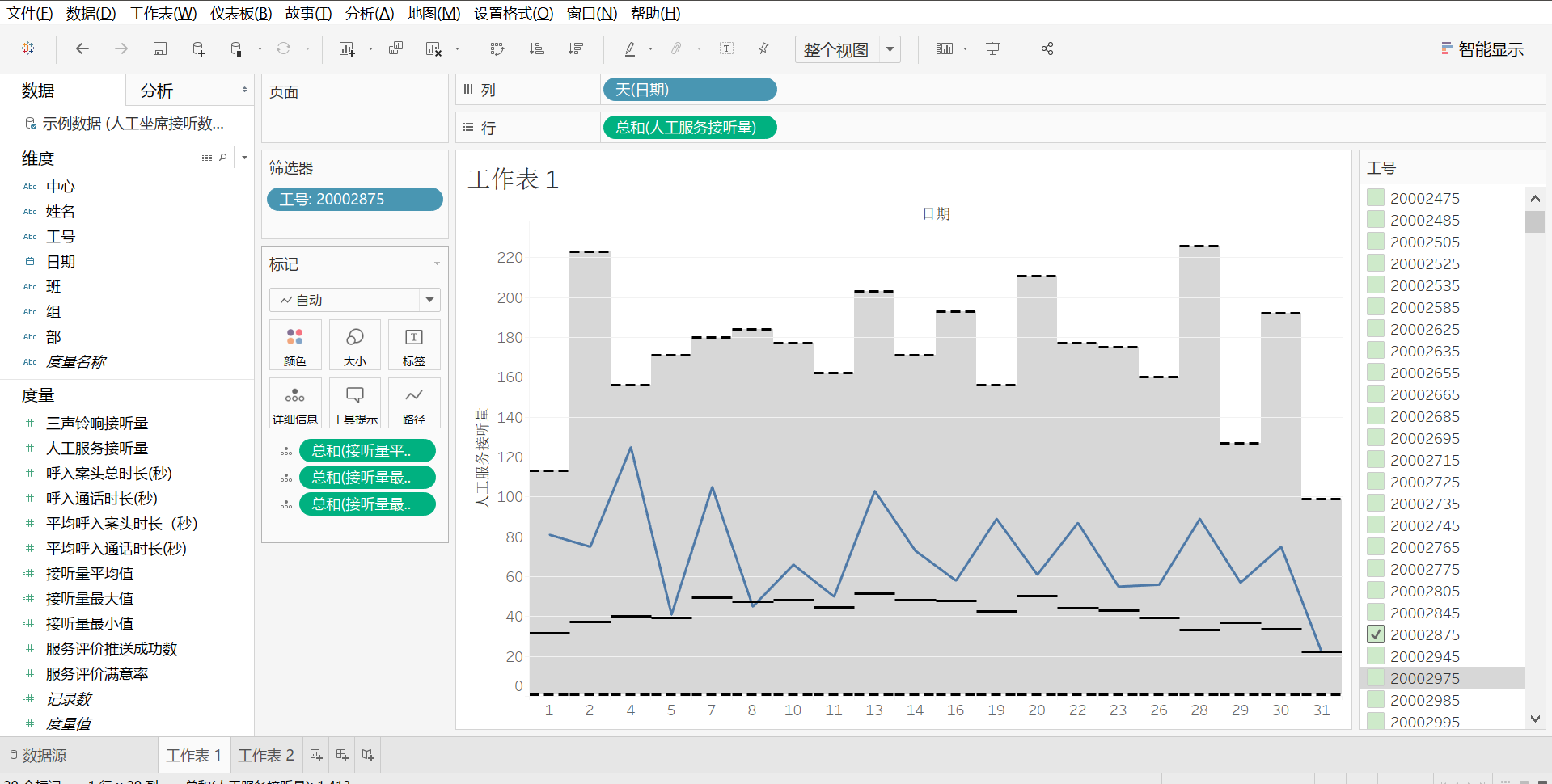The image size is (1552, 784).
Task: Click the show/hide cards icon
Action: pos(944,48)
